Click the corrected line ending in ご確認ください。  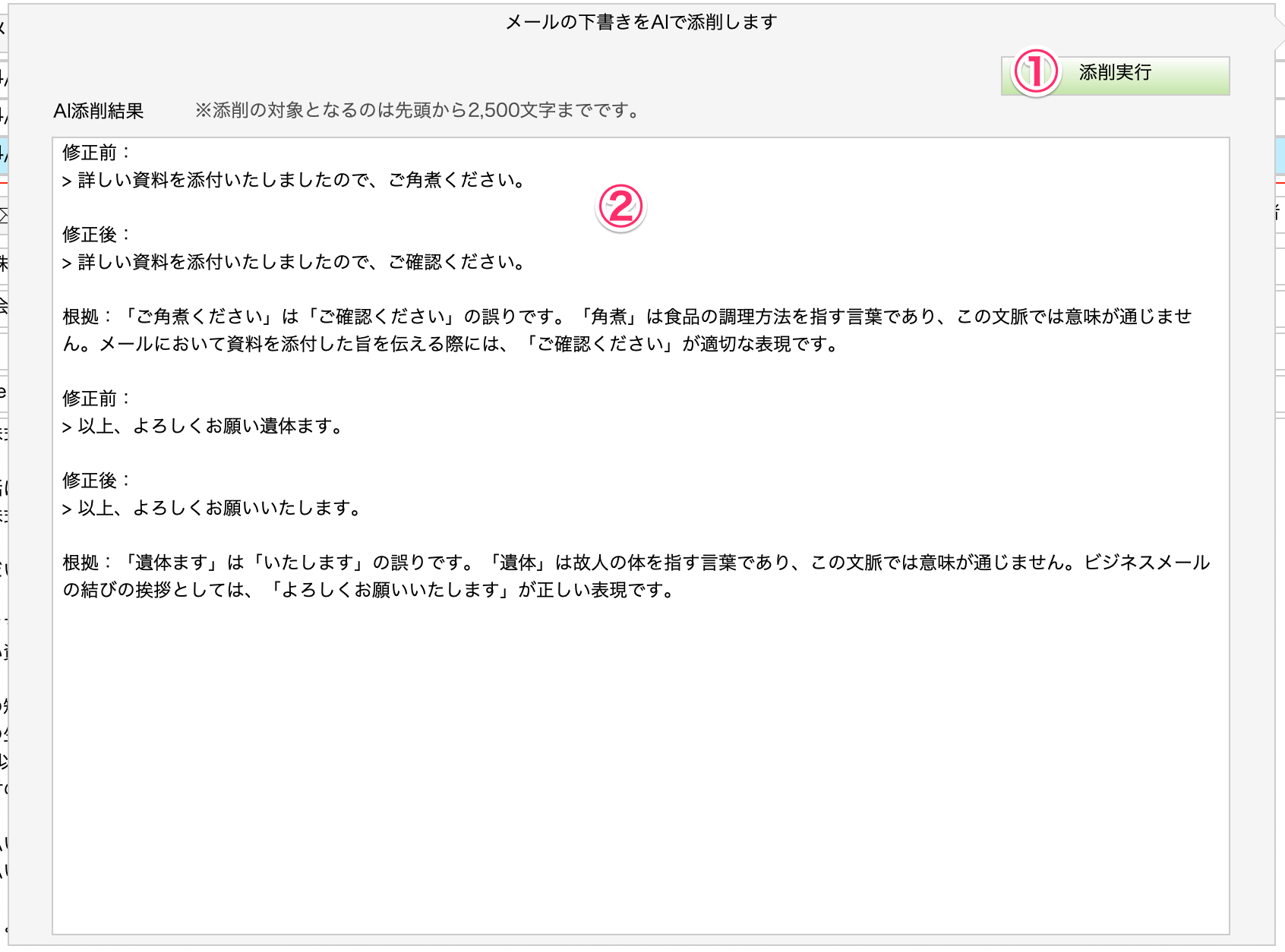295,262
